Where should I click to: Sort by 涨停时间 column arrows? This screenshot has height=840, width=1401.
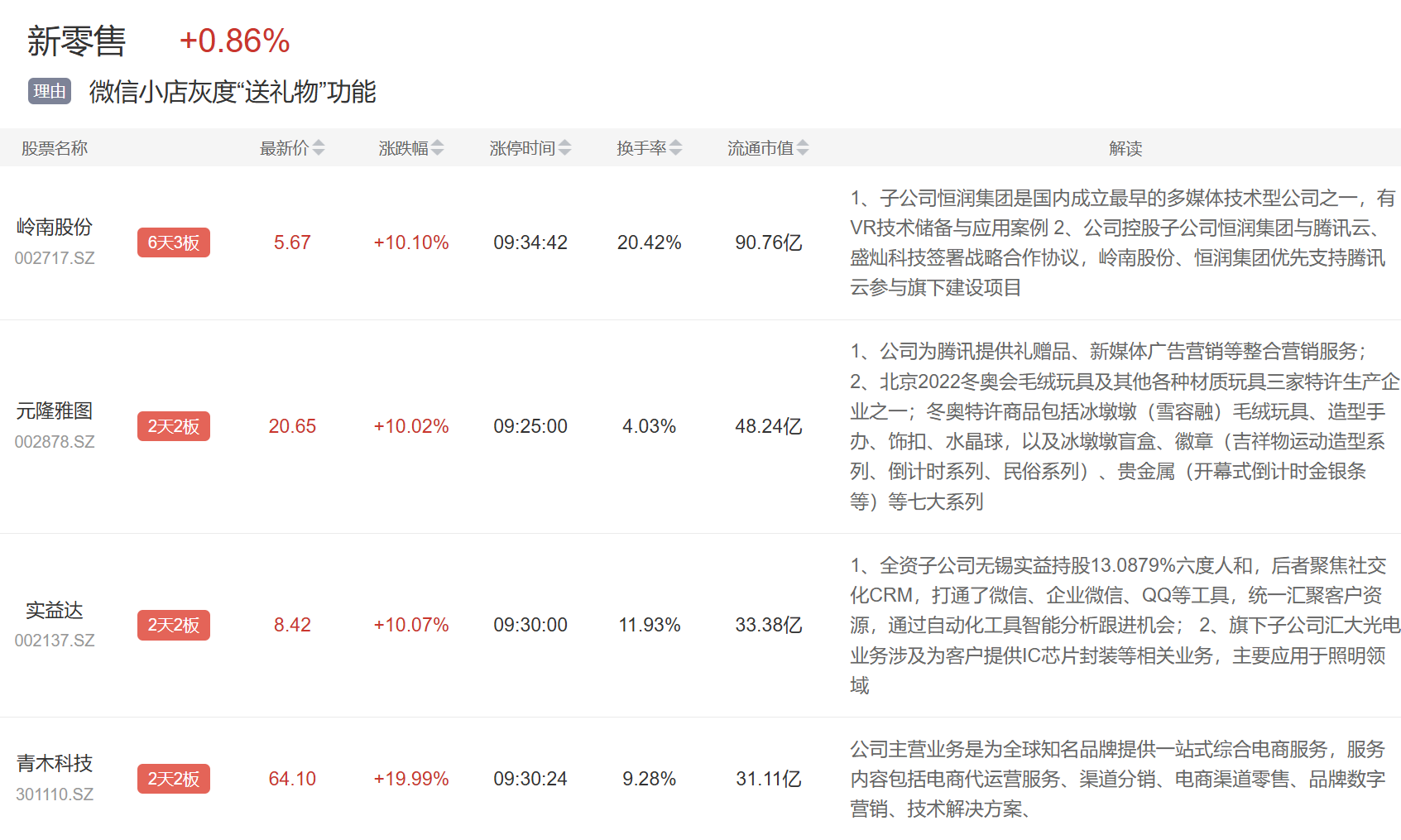click(x=565, y=148)
